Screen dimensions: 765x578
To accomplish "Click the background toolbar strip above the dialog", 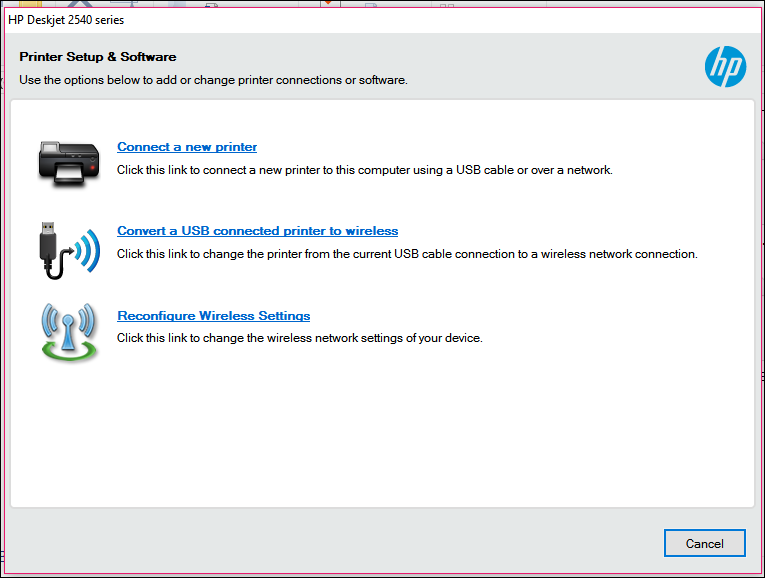I will (x=300, y=4).
